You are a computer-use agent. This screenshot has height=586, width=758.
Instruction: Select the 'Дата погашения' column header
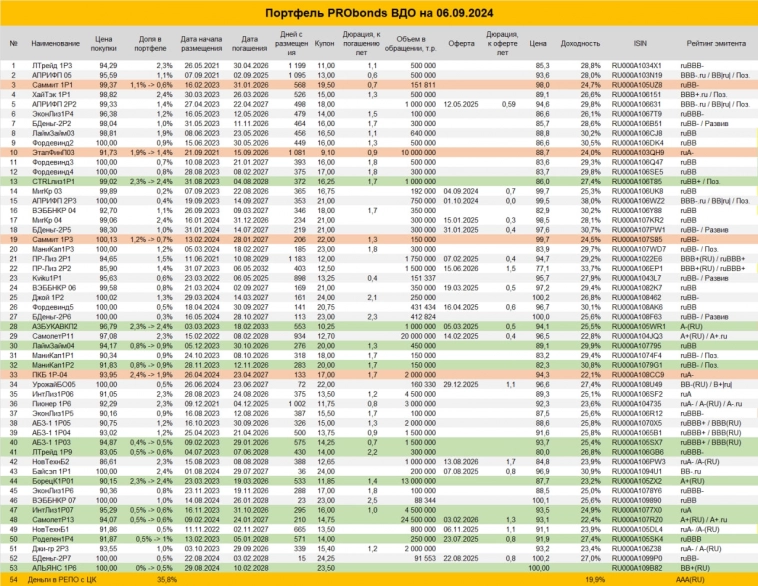(x=249, y=44)
